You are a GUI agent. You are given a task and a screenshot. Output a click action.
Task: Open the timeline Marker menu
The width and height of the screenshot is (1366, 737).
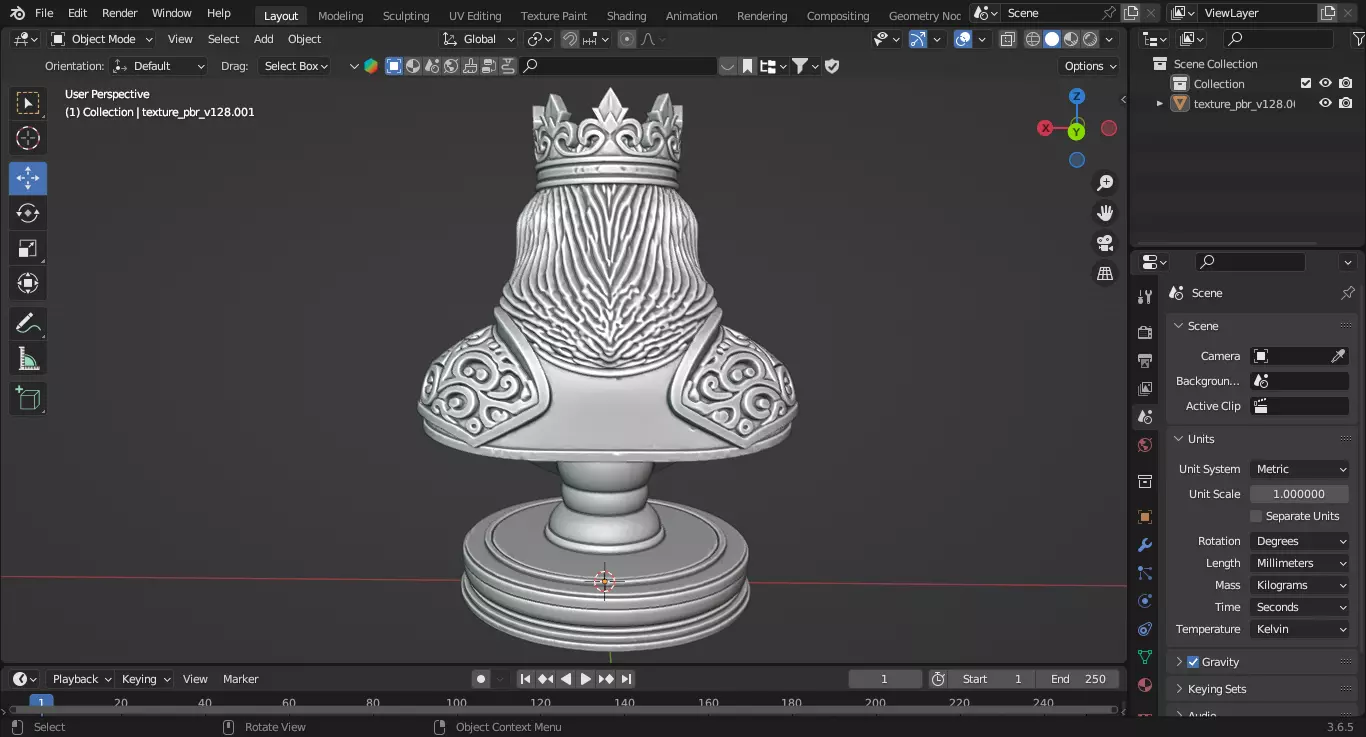(x=240, y=679)
